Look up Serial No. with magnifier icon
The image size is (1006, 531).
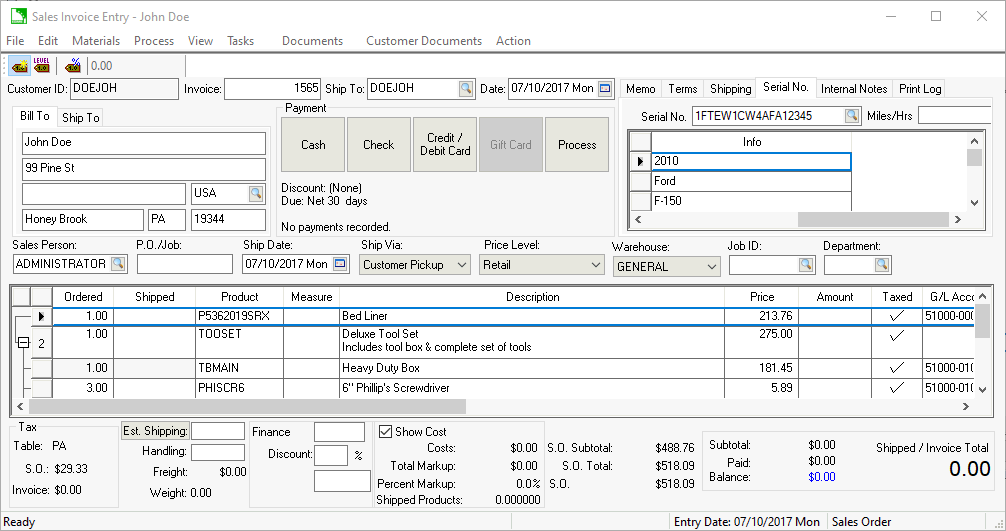tap(851, 116)
